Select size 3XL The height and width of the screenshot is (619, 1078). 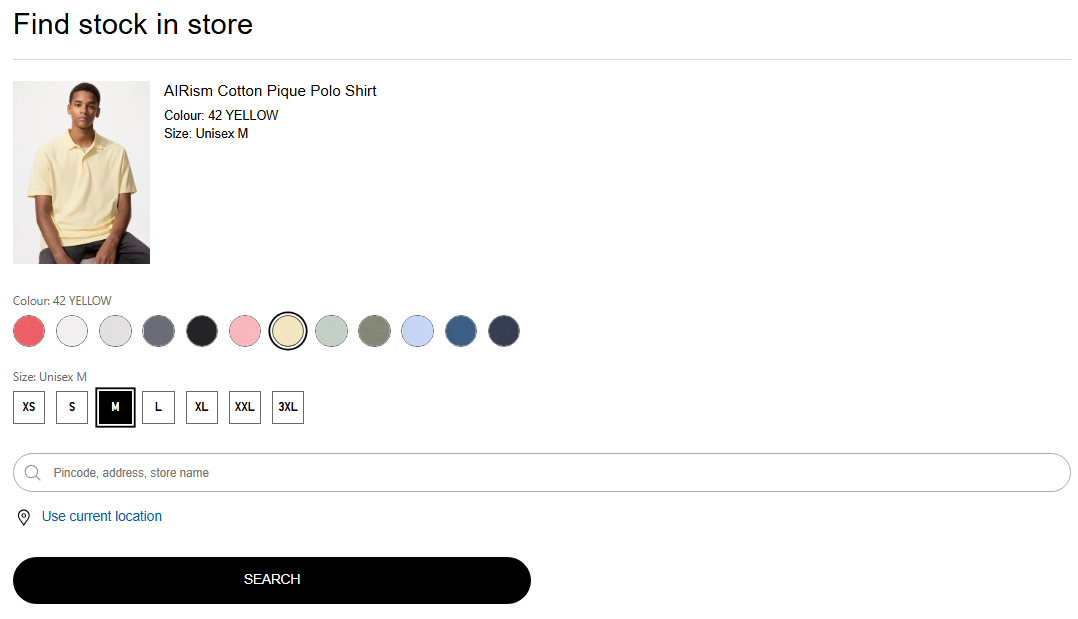point(288,407)
